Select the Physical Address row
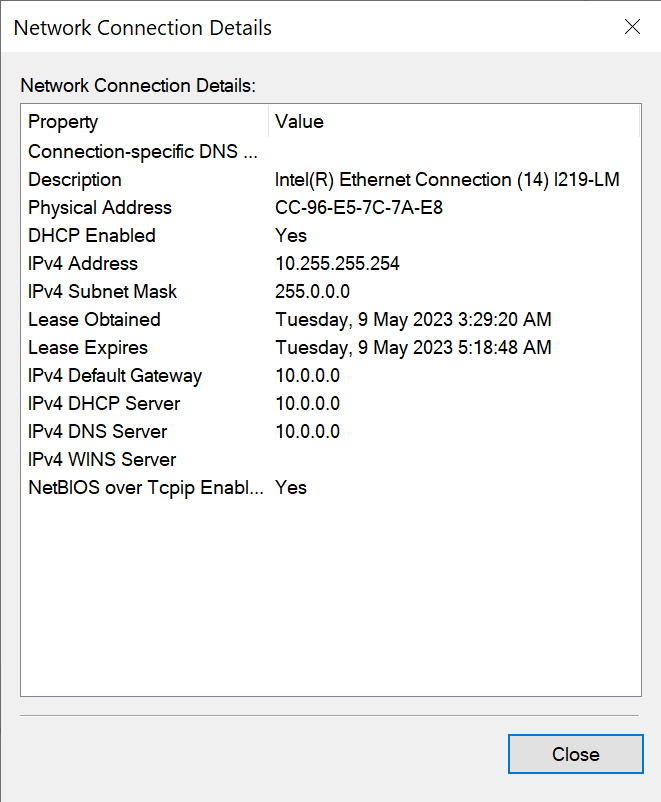The height and width of the screenshot is (802, 661). [x=330, y=208]
